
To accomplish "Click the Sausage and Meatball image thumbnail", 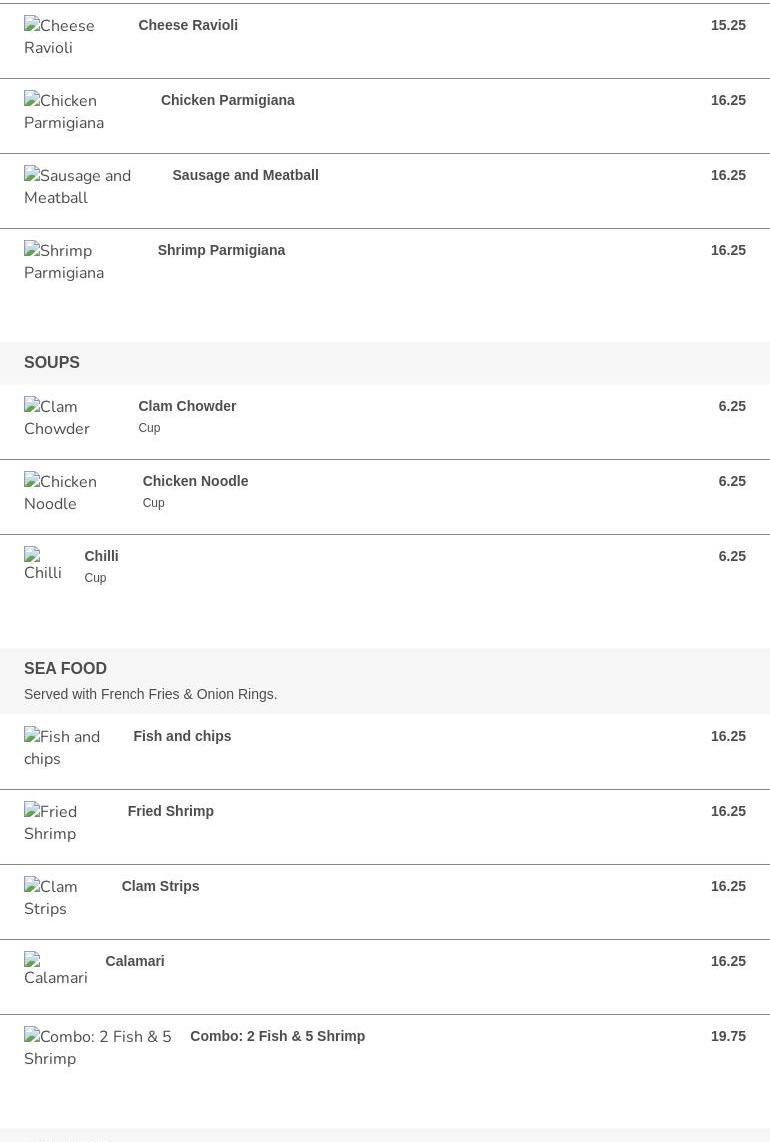I will point(77,186).
